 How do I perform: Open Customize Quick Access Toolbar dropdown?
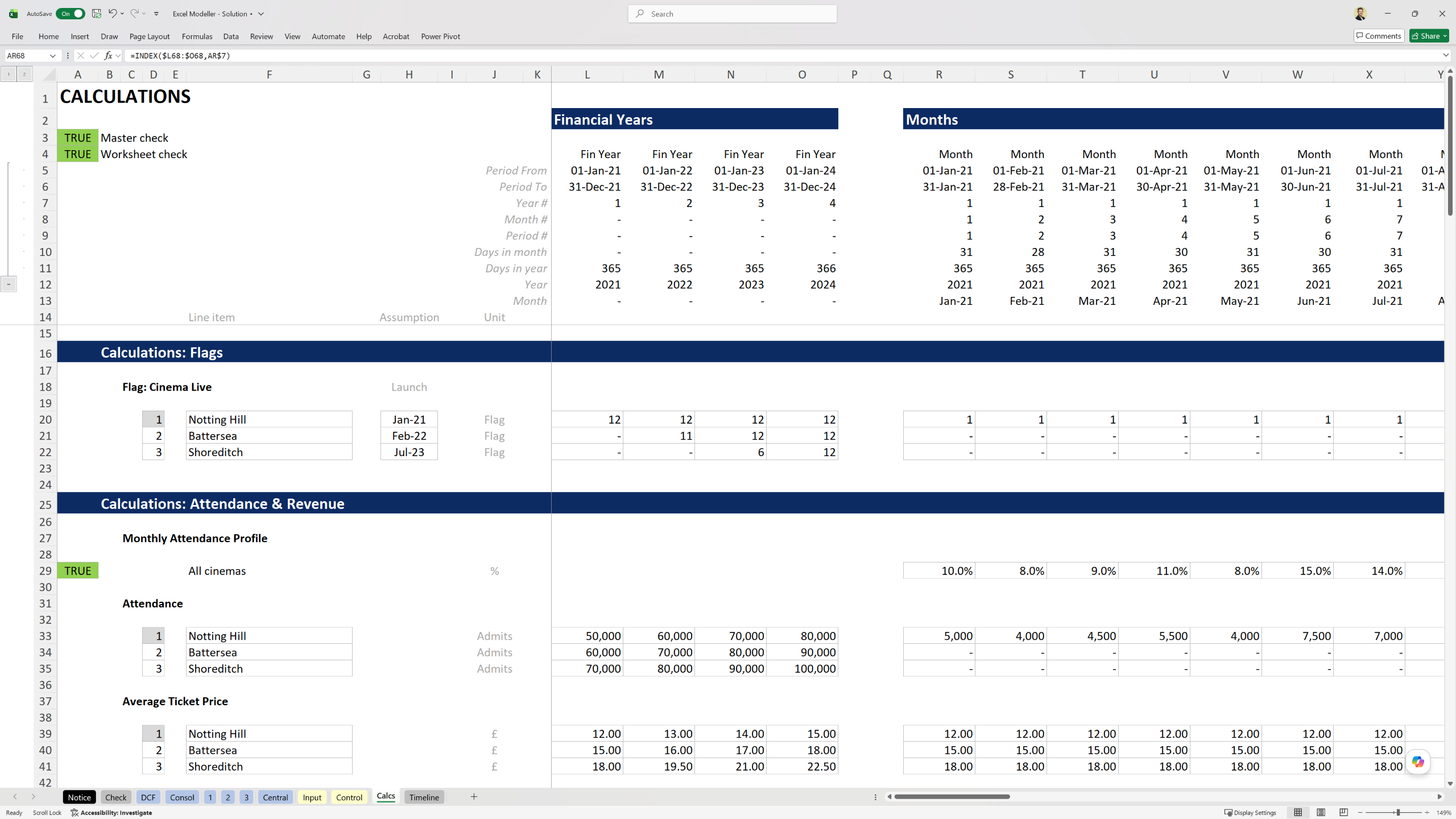pyautogui.click(x=156, y=14)
